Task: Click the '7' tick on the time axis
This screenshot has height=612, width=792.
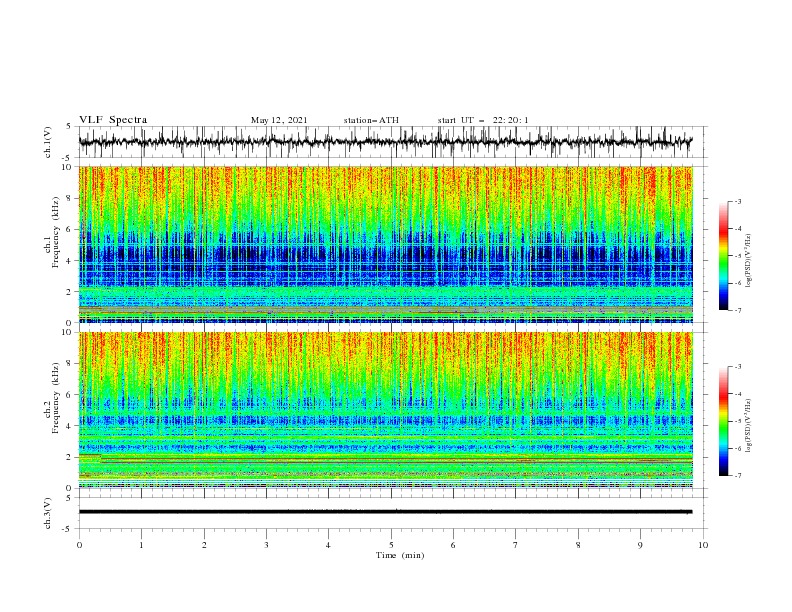Action: click(x=516, y=545)
